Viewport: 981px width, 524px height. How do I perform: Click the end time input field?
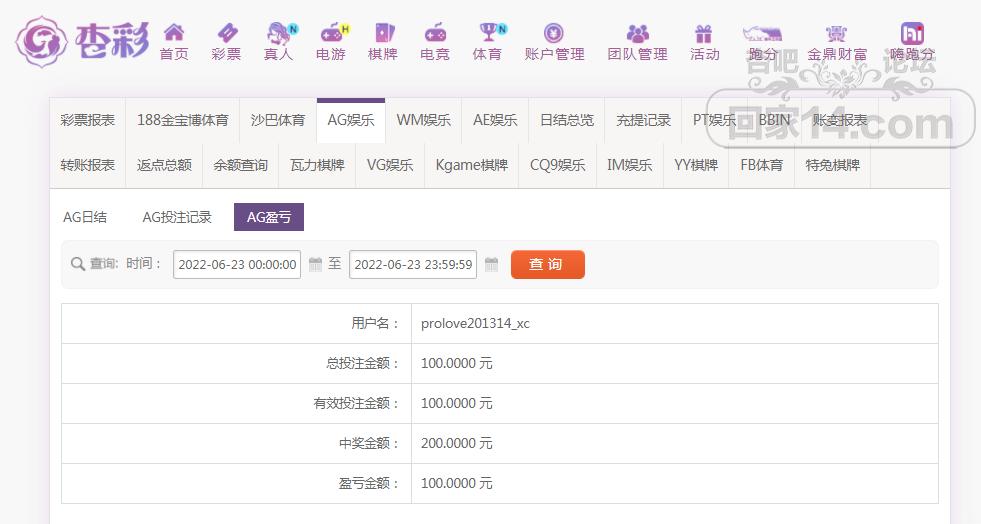413,265
